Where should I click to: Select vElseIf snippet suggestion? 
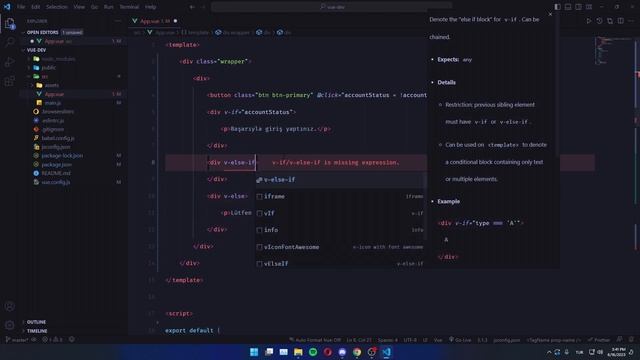tap(340, 264)
